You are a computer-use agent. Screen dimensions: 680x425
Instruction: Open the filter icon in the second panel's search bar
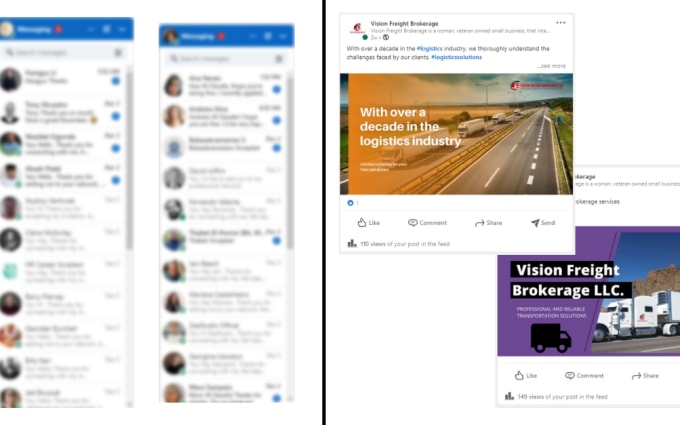click(x=279, y=59)
